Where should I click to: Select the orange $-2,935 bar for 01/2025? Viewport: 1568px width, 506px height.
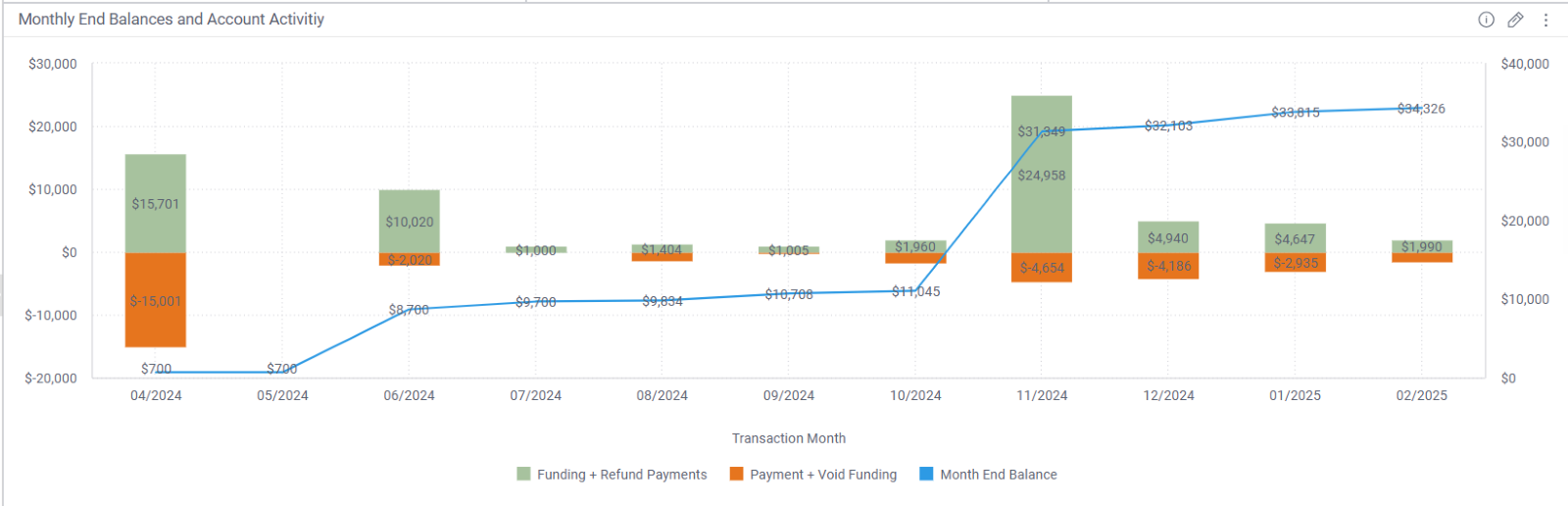1295,262
